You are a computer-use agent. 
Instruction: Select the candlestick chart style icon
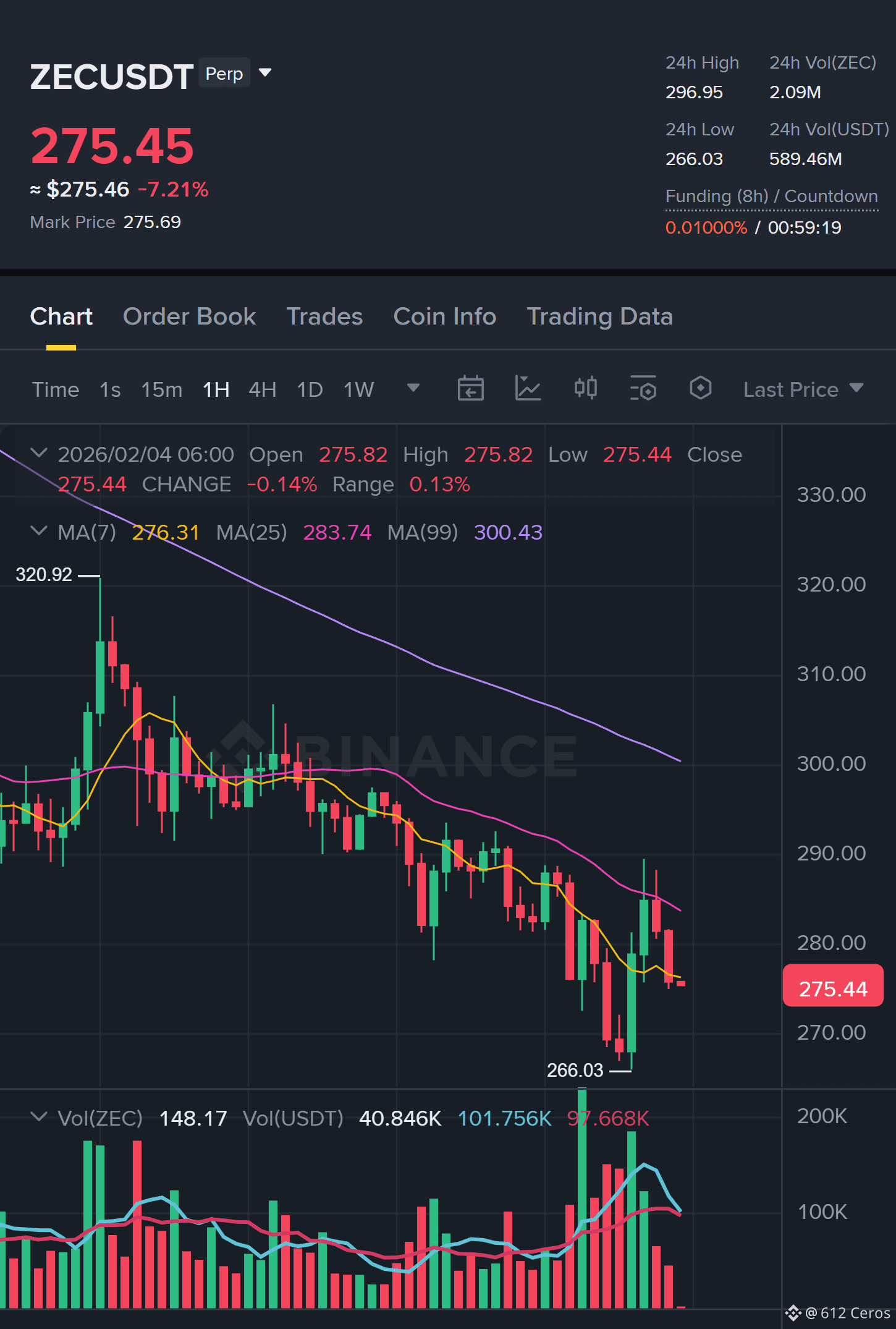click(x=585, y=389)
